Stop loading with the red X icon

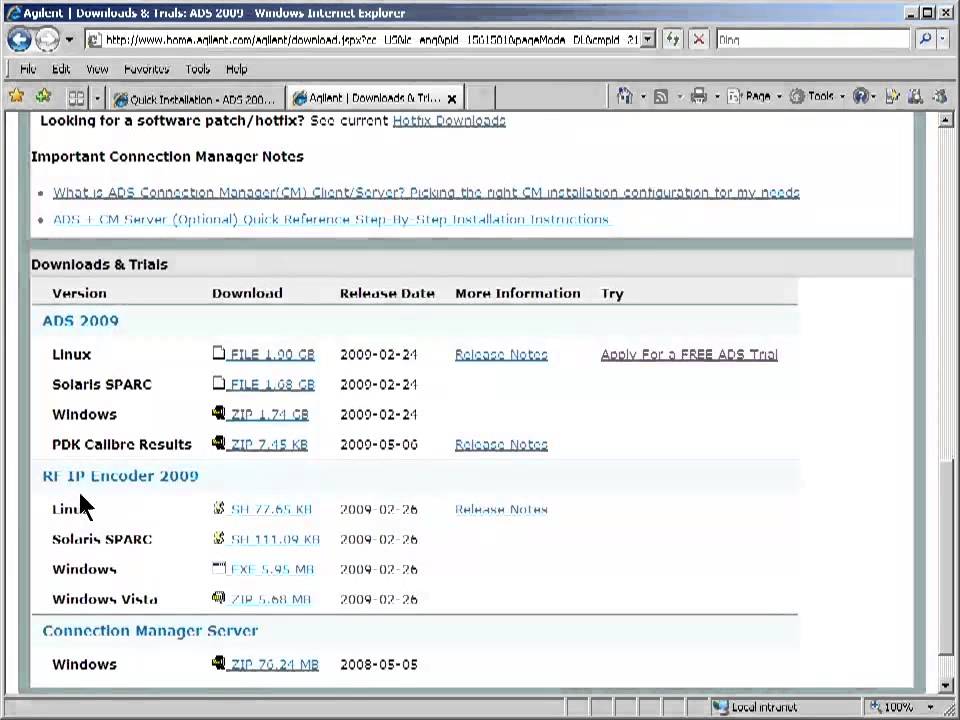(699, 40)
